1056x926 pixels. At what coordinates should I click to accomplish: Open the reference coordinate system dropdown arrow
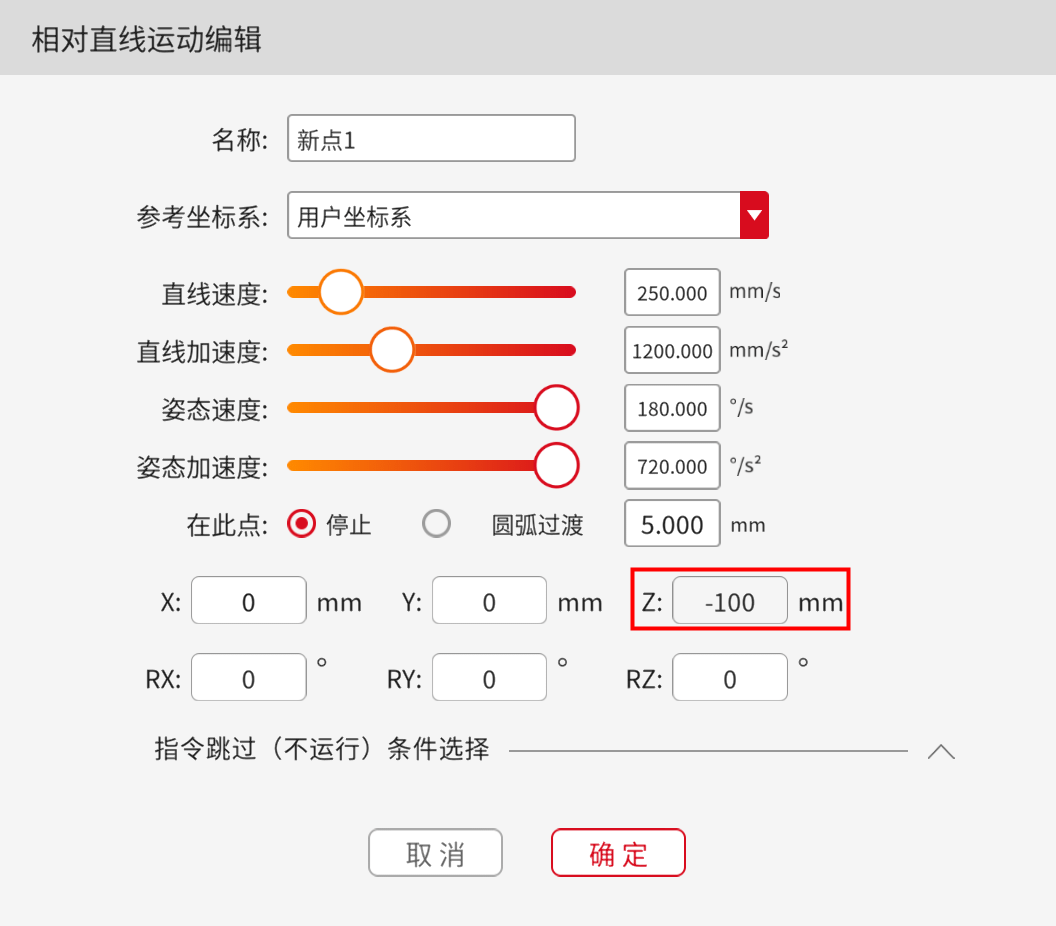(x=754, y=215)
